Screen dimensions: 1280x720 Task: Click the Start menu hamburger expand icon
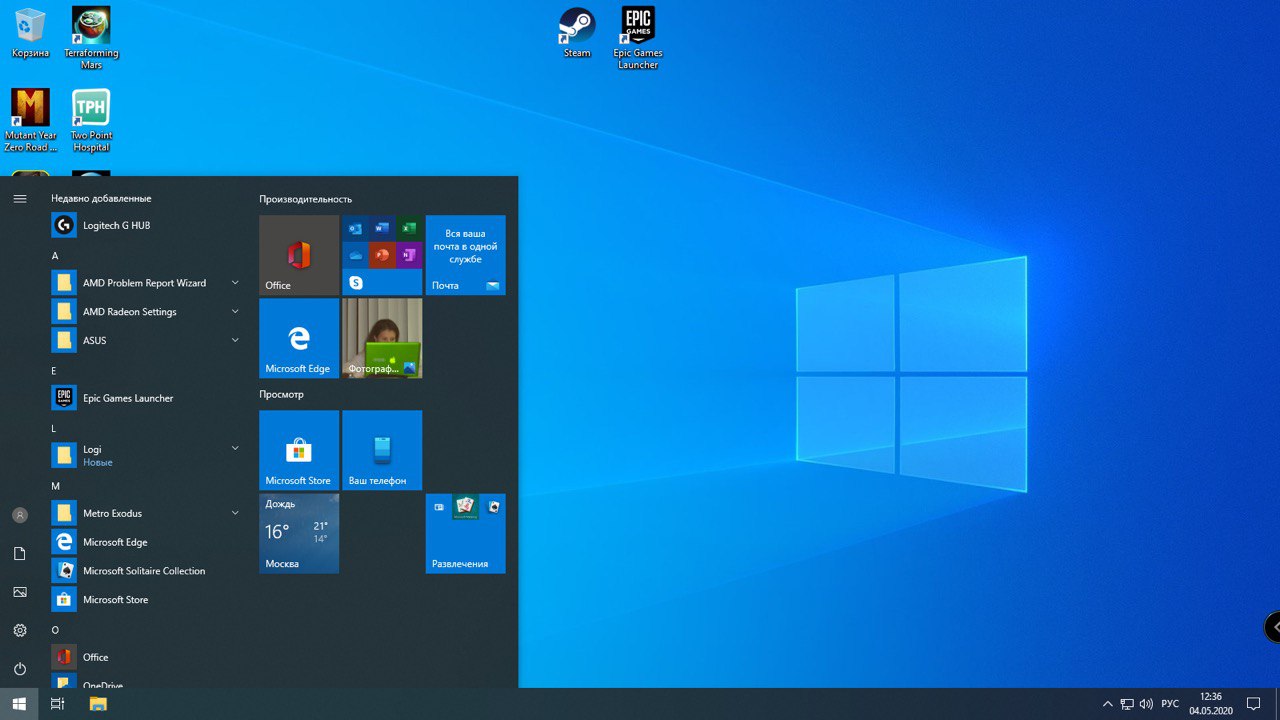[20, 199]
